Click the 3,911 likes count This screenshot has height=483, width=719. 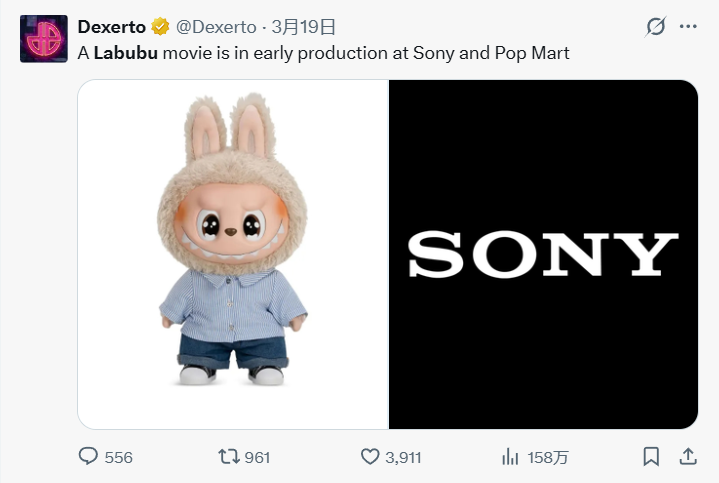[x=404, y=457]
